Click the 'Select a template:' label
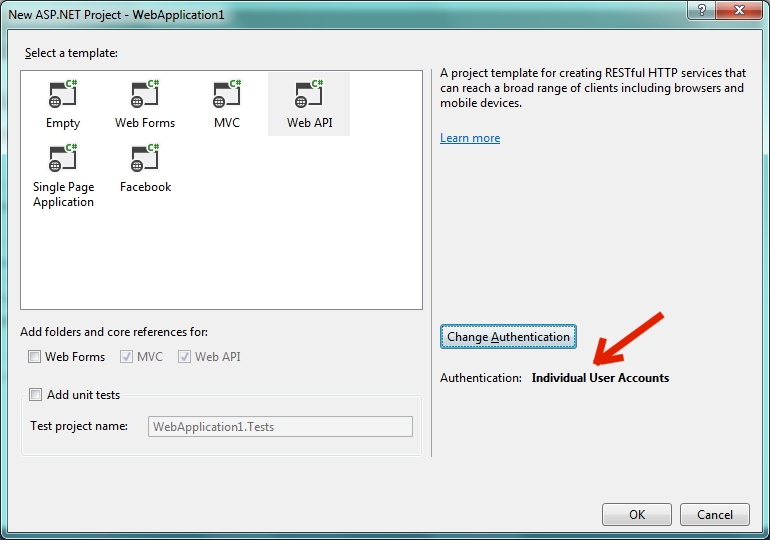Viewport: 770px width, 540px height. (71, 53)
